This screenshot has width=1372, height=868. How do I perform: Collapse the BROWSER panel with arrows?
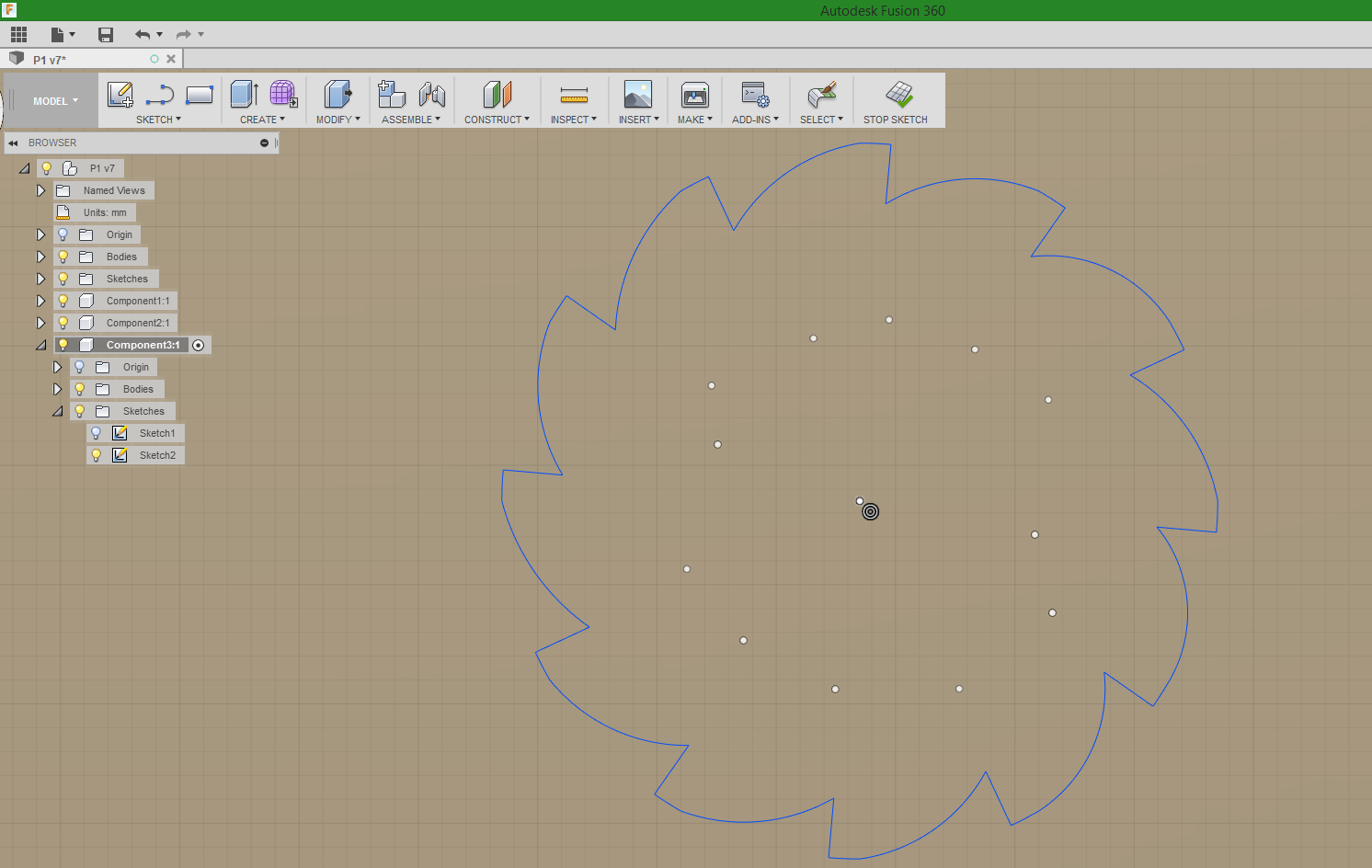pos(13,143)
